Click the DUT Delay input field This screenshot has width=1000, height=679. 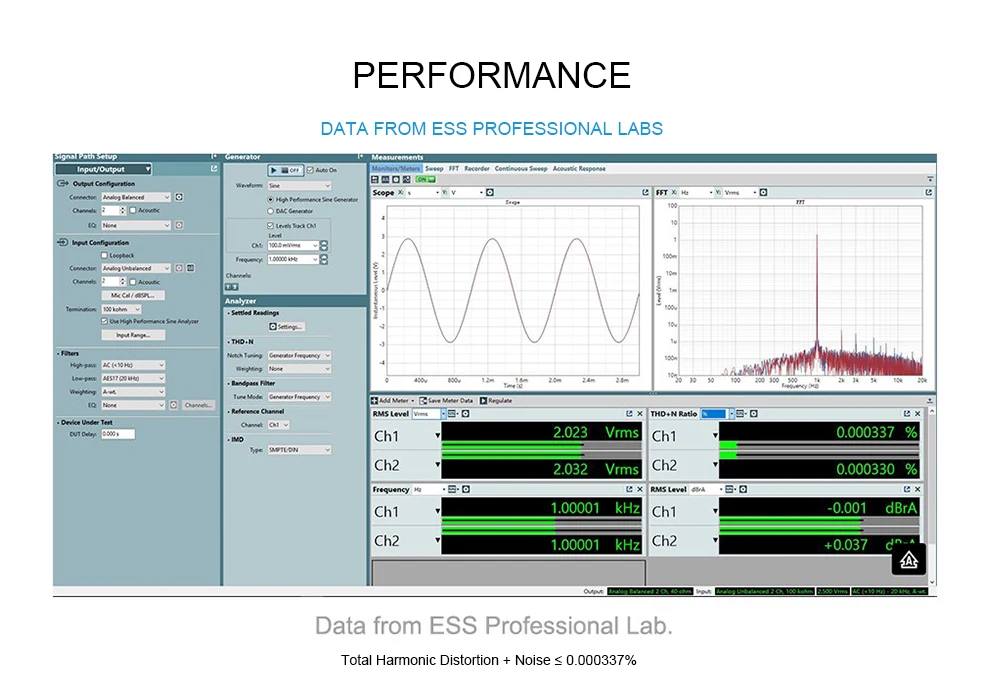click(118, 434)
